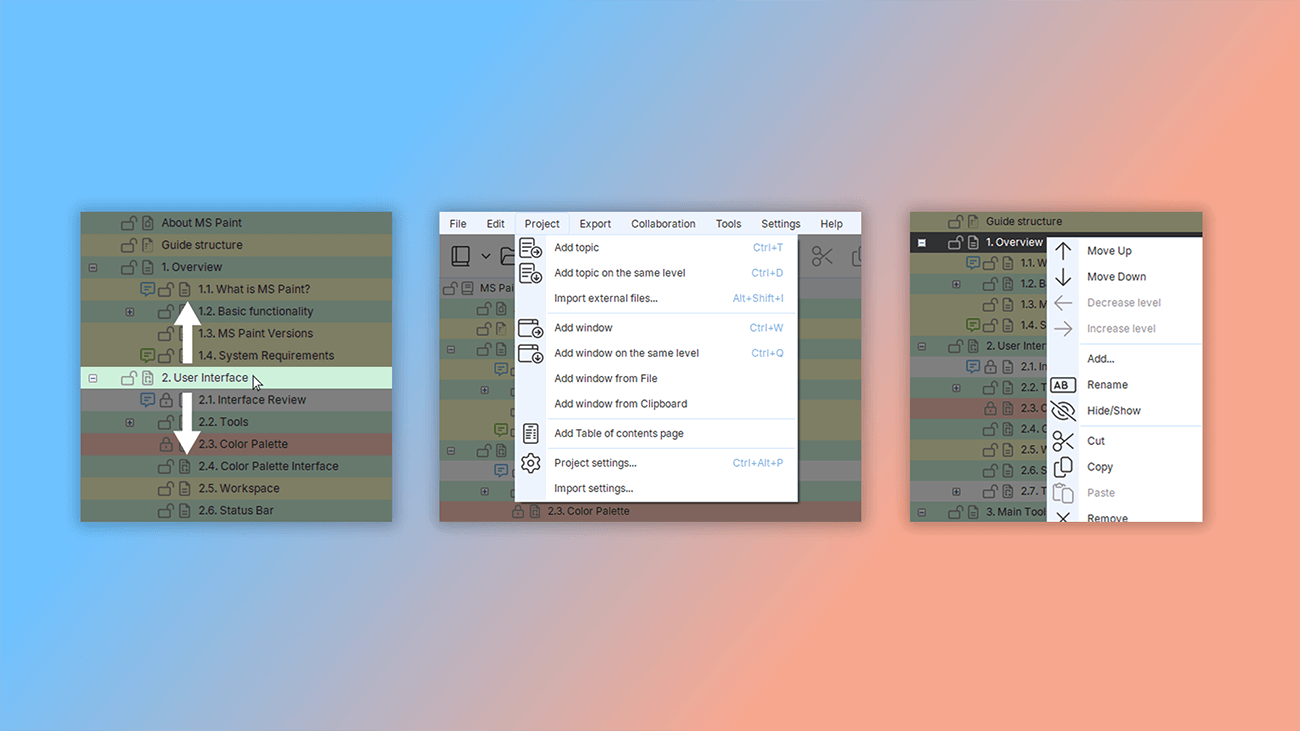Click the Add topic icon in Project menu
This screenshot has height=731, width=1300.
(530, 248)
